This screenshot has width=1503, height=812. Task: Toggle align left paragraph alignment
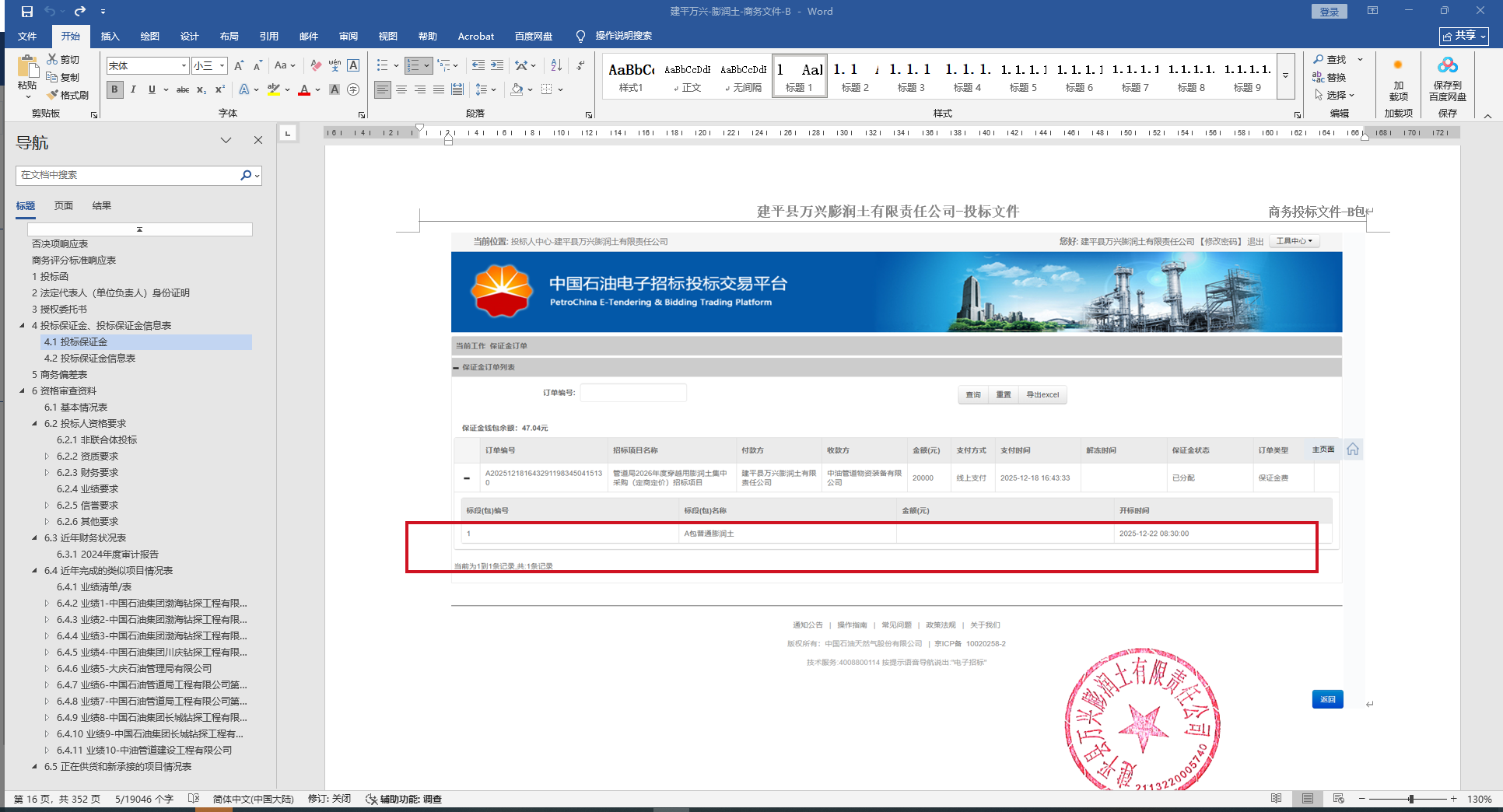[x=382, y=89]
